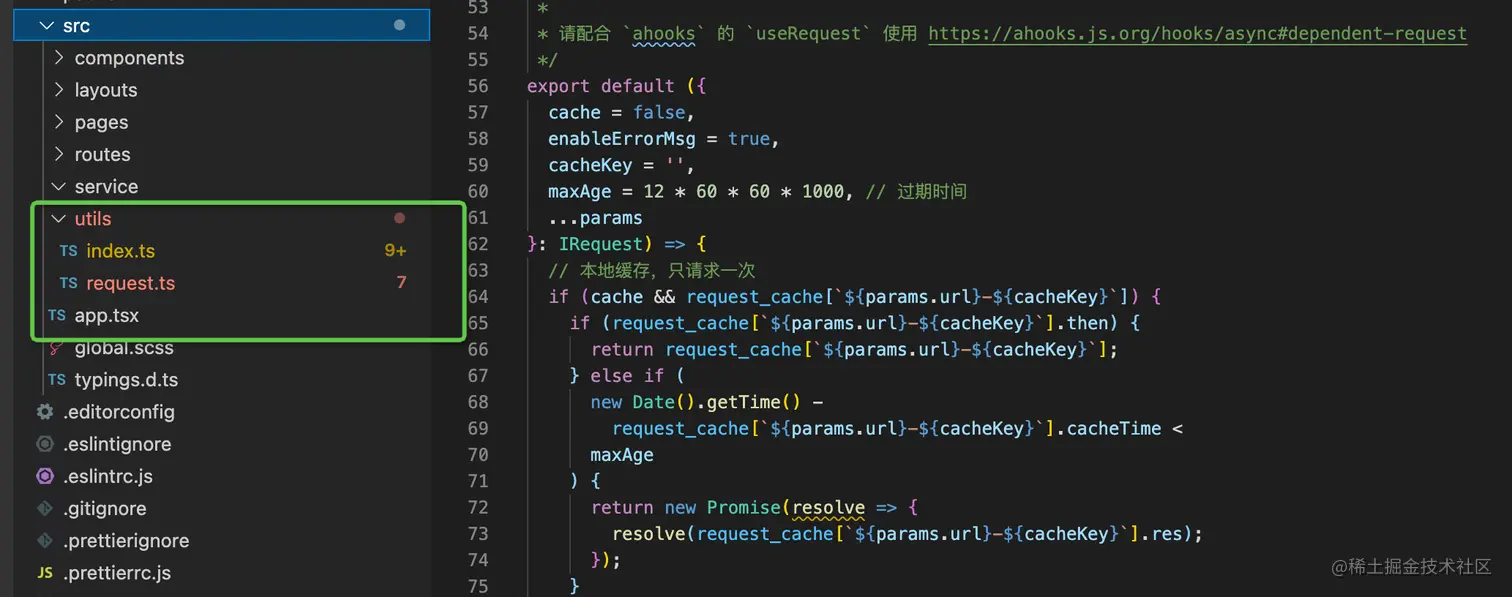
Task: Click 'new Date().getTime()' on line 68
Action: click(x=696, y=402)
